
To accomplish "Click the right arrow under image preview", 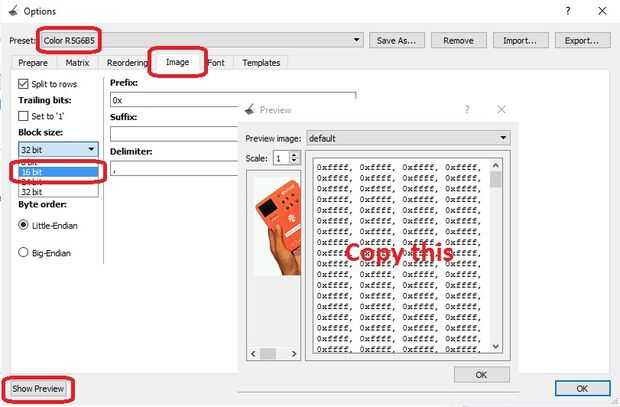I will (x=294, y=354).
